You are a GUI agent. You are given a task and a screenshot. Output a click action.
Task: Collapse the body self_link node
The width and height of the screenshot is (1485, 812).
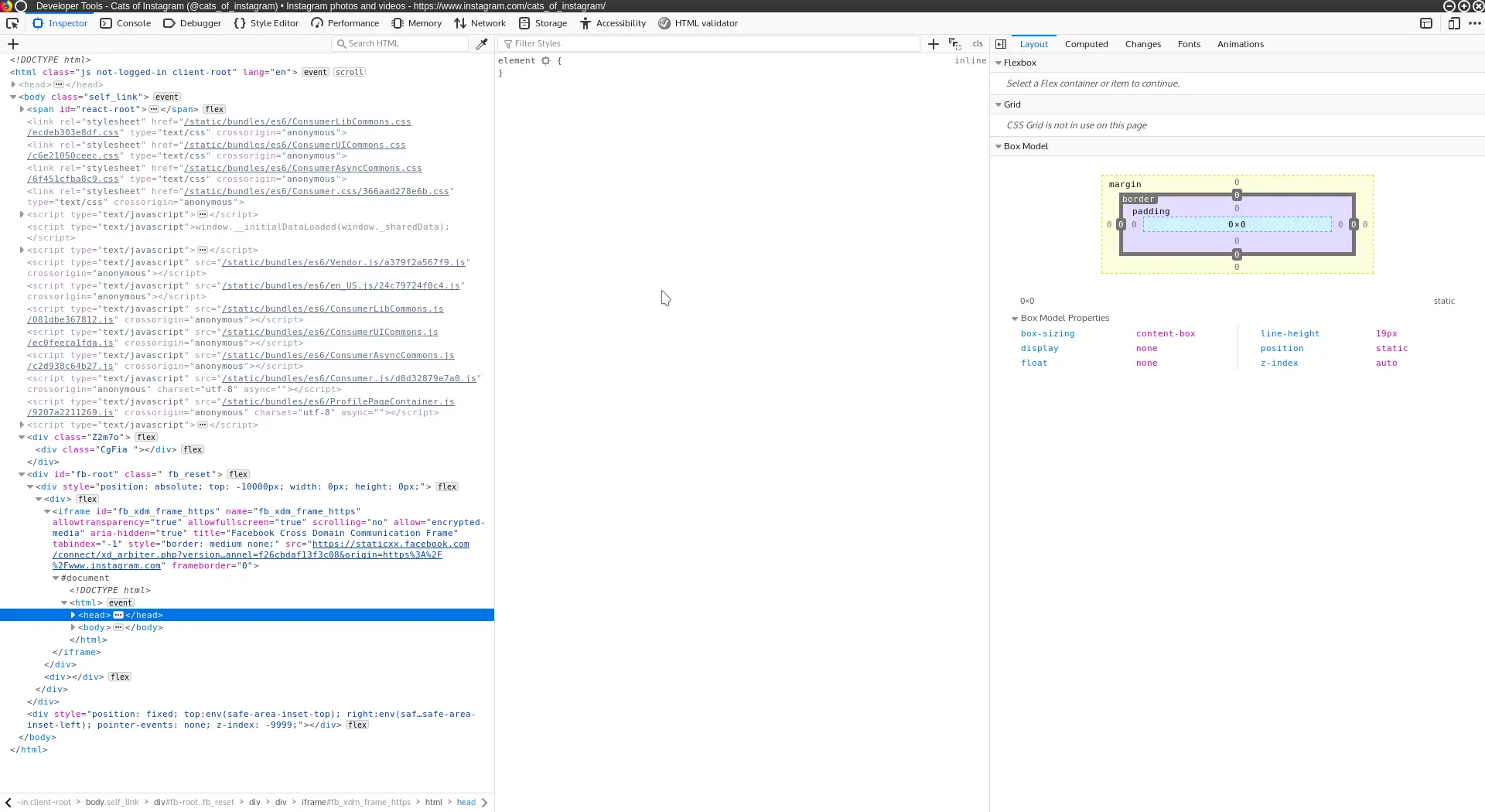coord(13,97)
